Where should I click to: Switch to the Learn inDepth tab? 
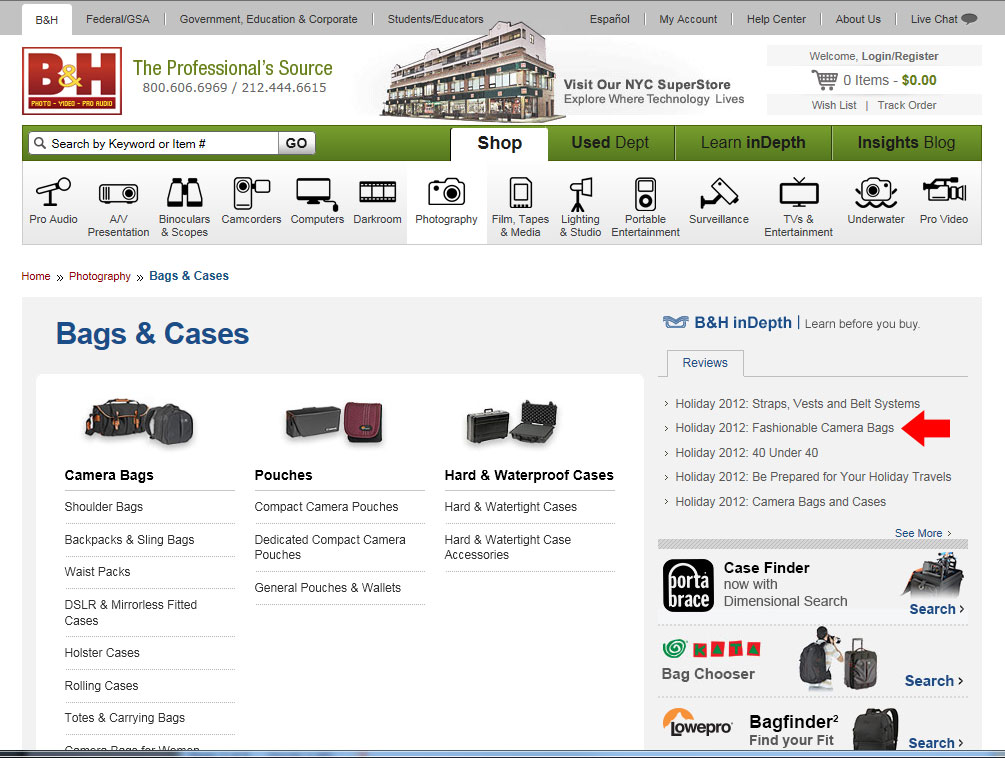753,143
